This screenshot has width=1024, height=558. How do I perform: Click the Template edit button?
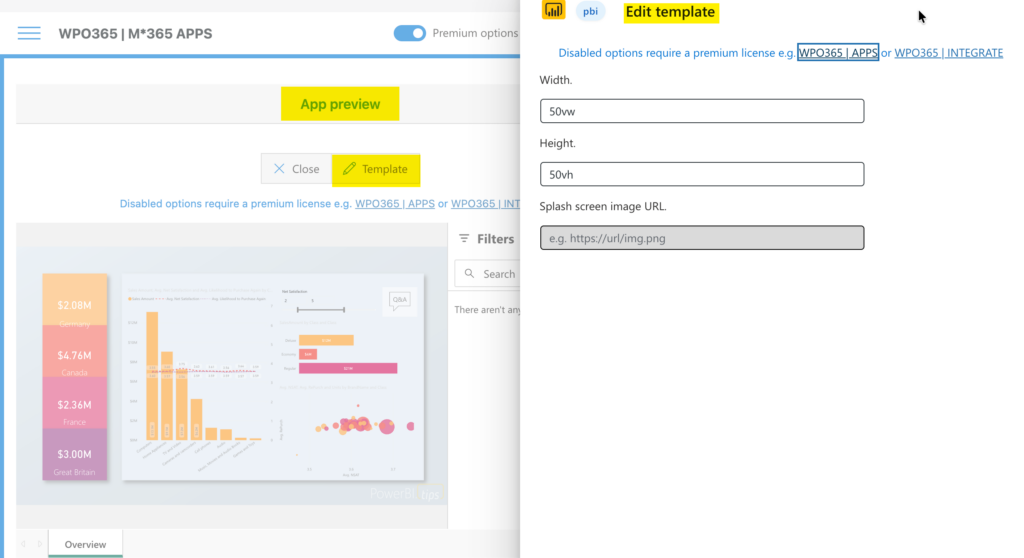click(376, 169)
